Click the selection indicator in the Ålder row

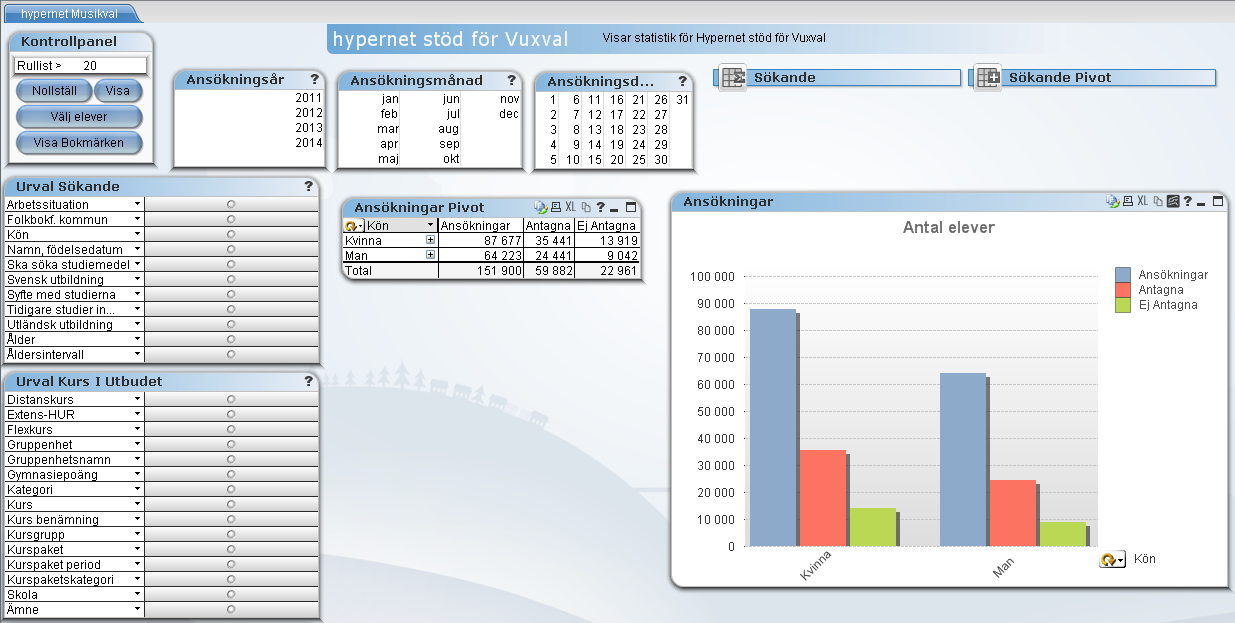(231, 339)
